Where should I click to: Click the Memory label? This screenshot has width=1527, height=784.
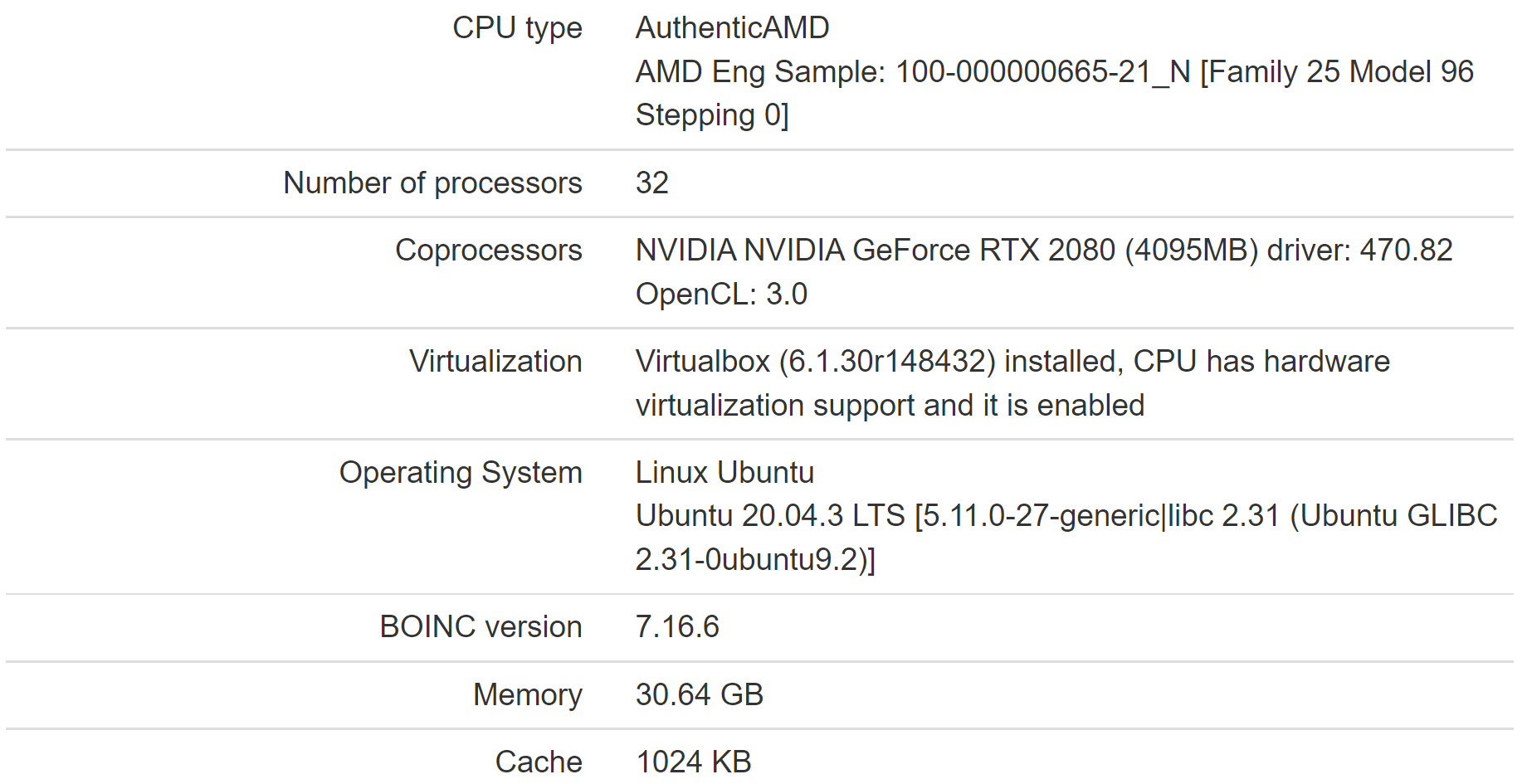pyautogui.click(x=527, y=695)
